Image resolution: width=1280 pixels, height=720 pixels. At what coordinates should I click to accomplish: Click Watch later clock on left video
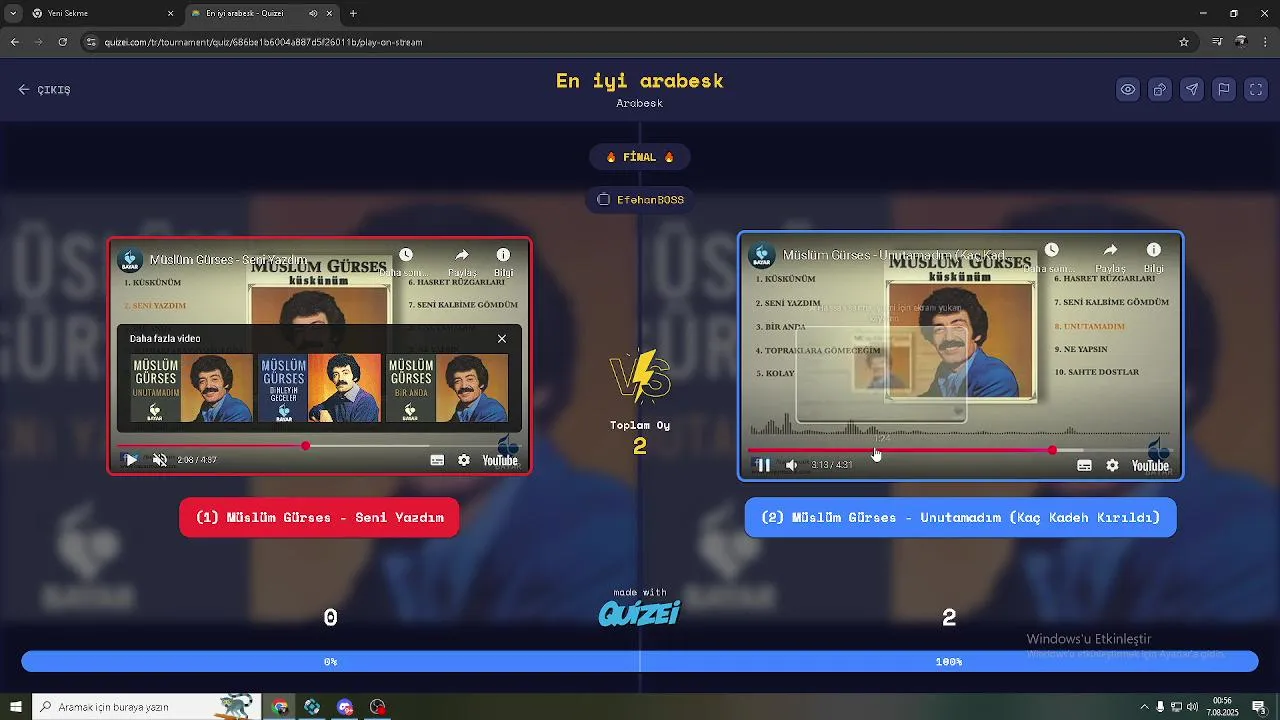point(405,256)
